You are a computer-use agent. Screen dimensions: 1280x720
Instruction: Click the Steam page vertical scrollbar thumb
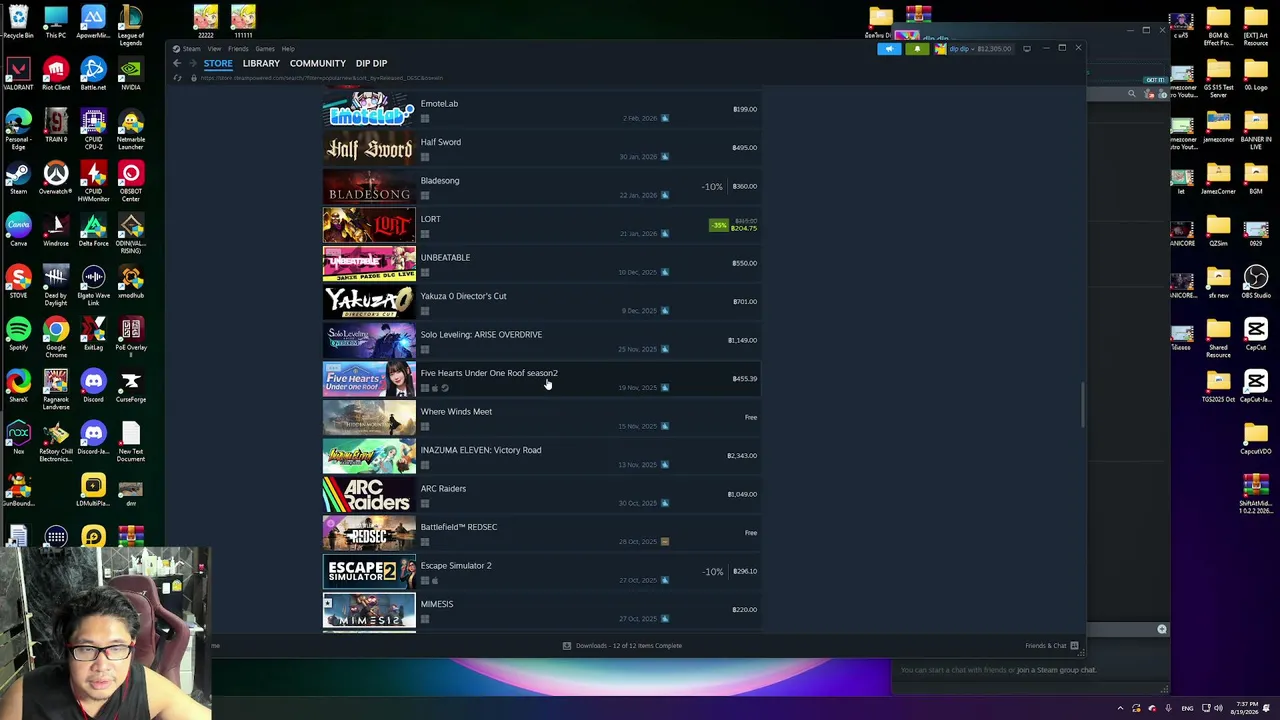tap(1083, 405)
